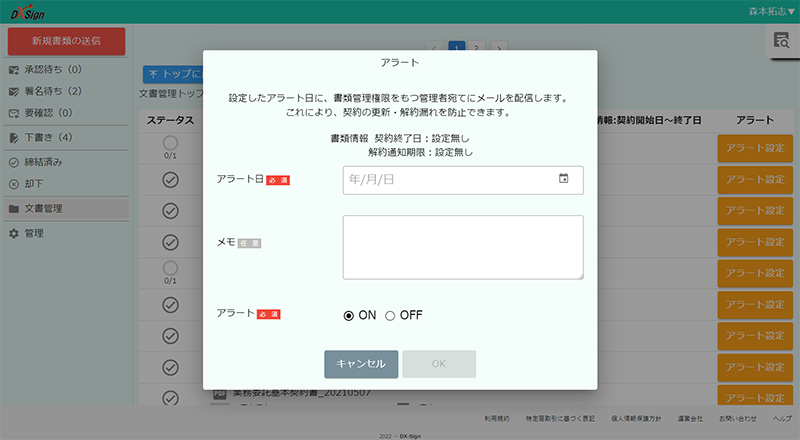This screenshot has width=800, height=440.
Task: Open the 運営会社 footer link
Action: point(690,419)
